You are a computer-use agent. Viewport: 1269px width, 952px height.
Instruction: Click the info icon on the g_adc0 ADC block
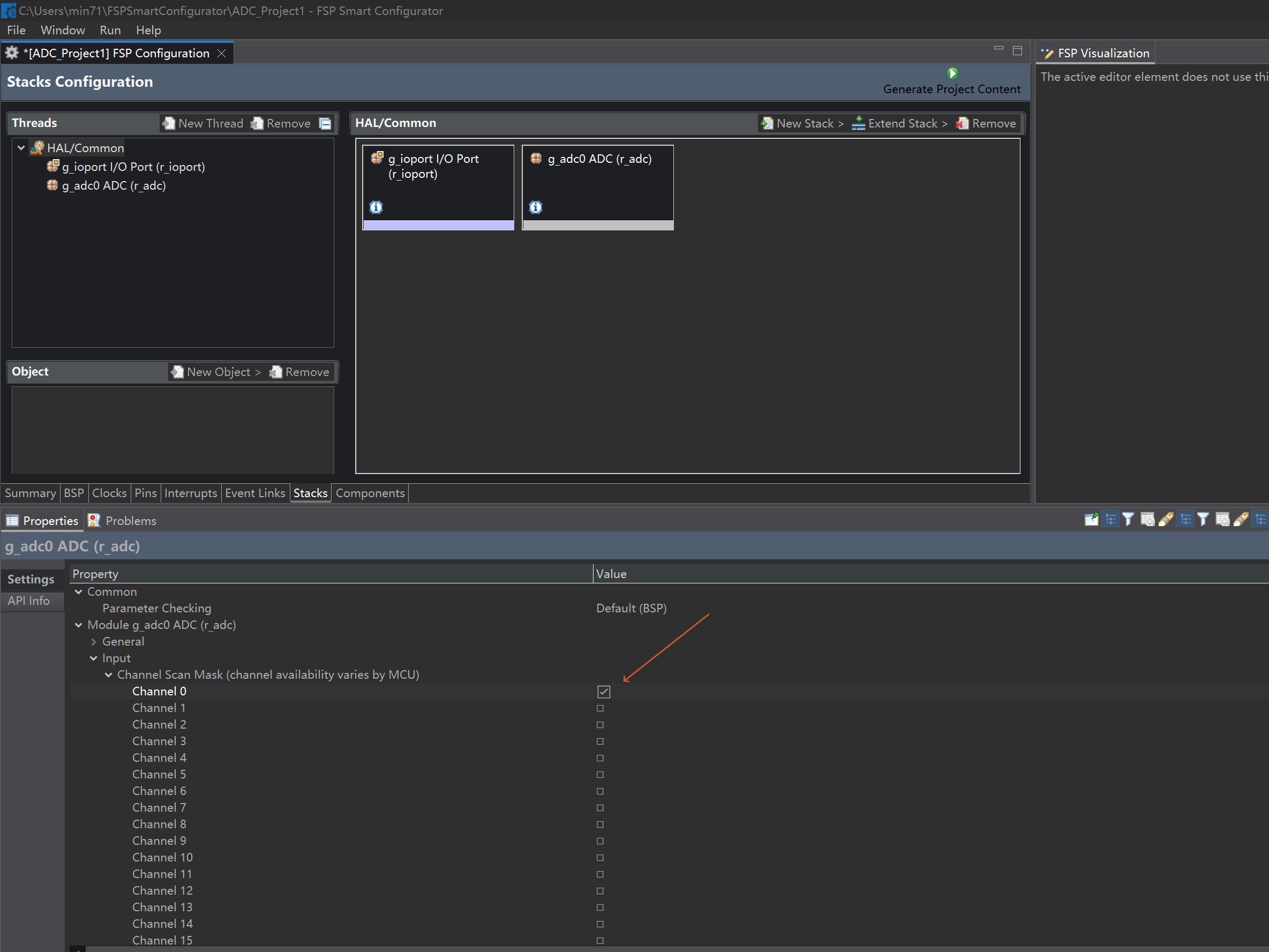[x=535, y=207]
